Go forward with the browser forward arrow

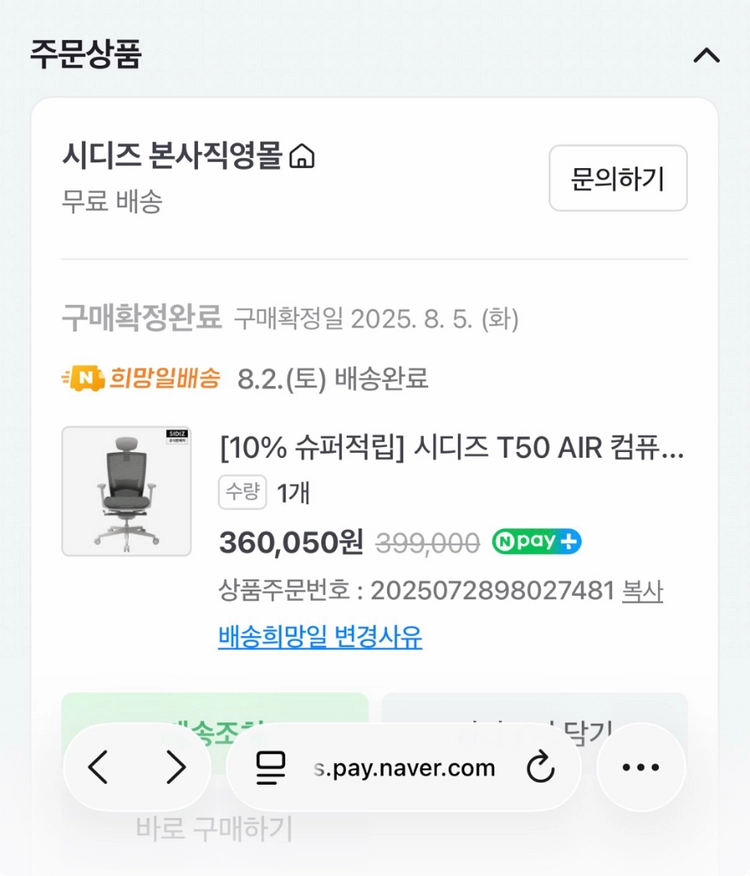tap(176, 767)
